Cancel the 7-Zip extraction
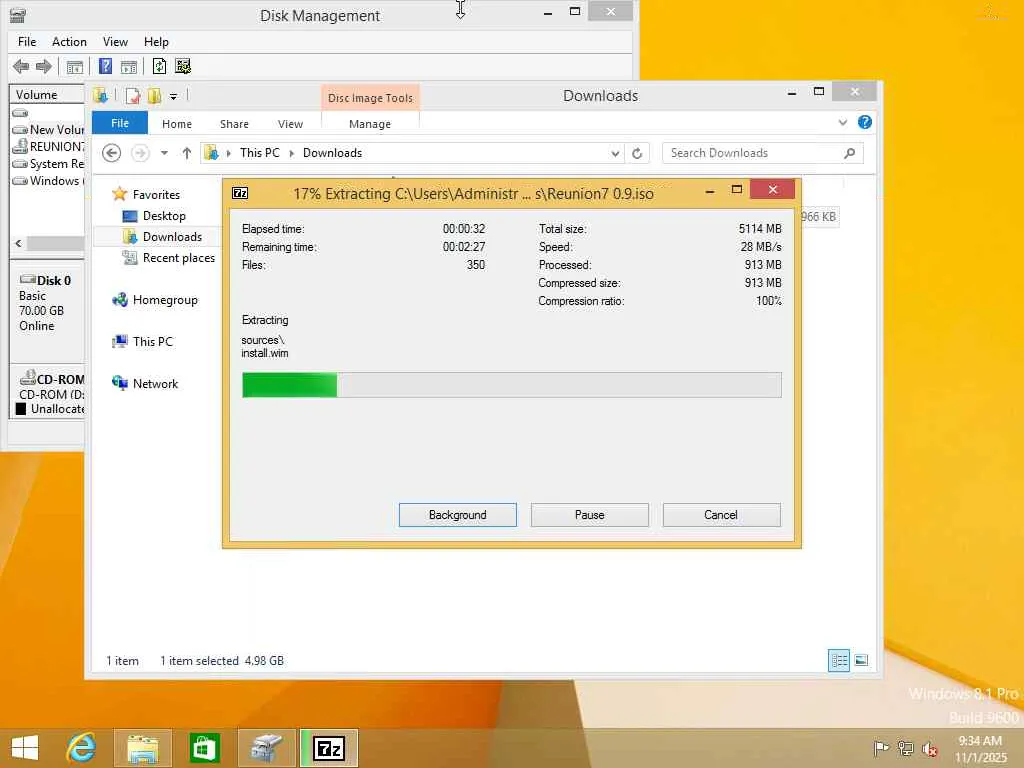This screenshot has width=1024, height=768. point(721,515)
